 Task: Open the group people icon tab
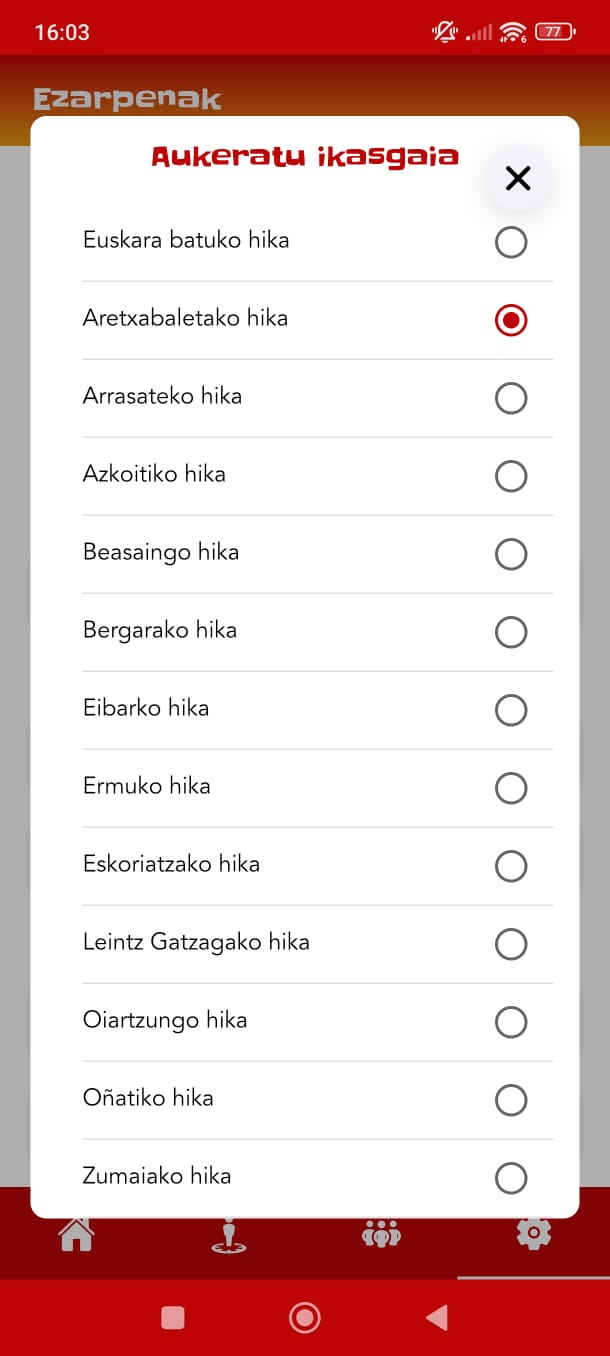[381, 1234]
